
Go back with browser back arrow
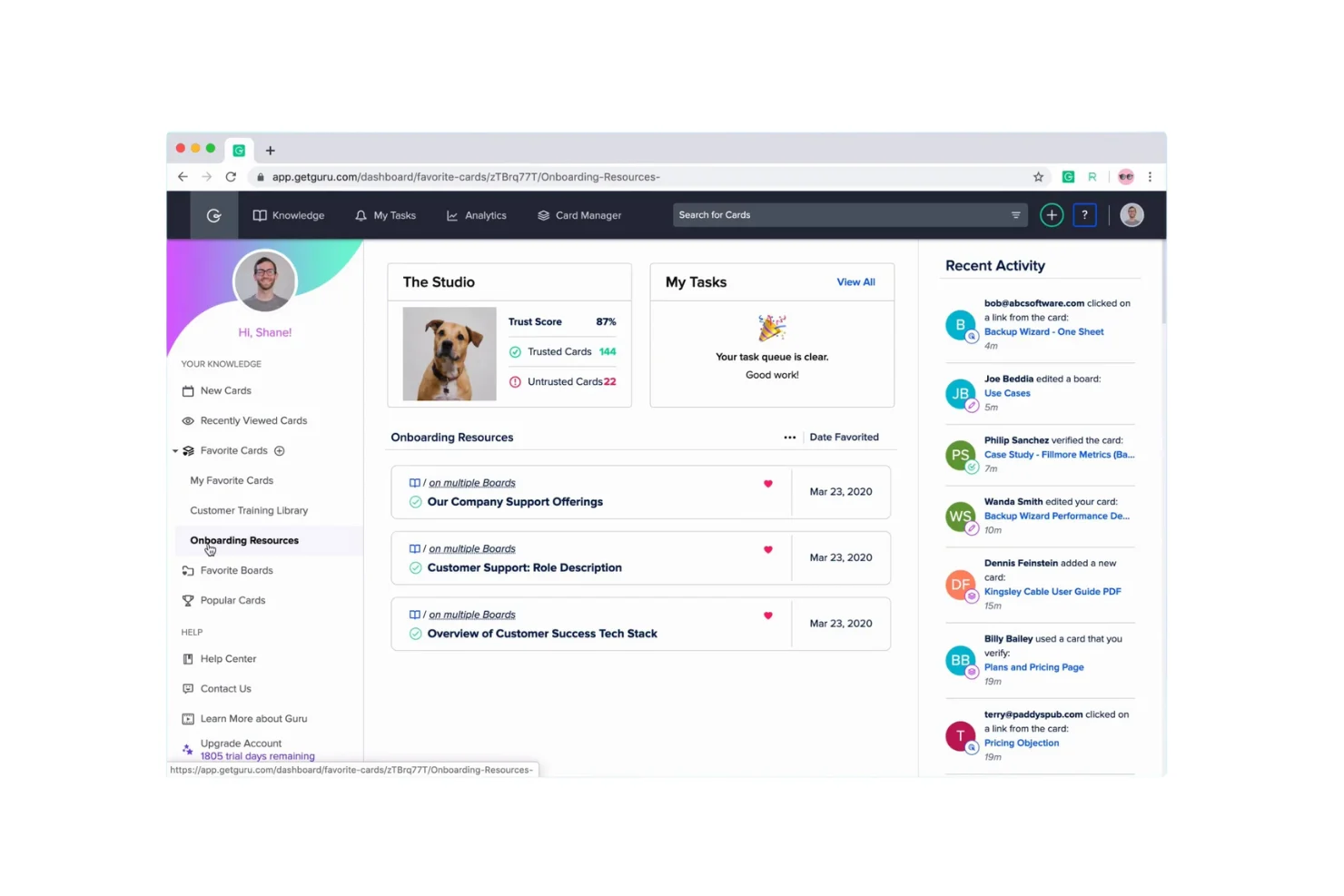coord(183,177)
